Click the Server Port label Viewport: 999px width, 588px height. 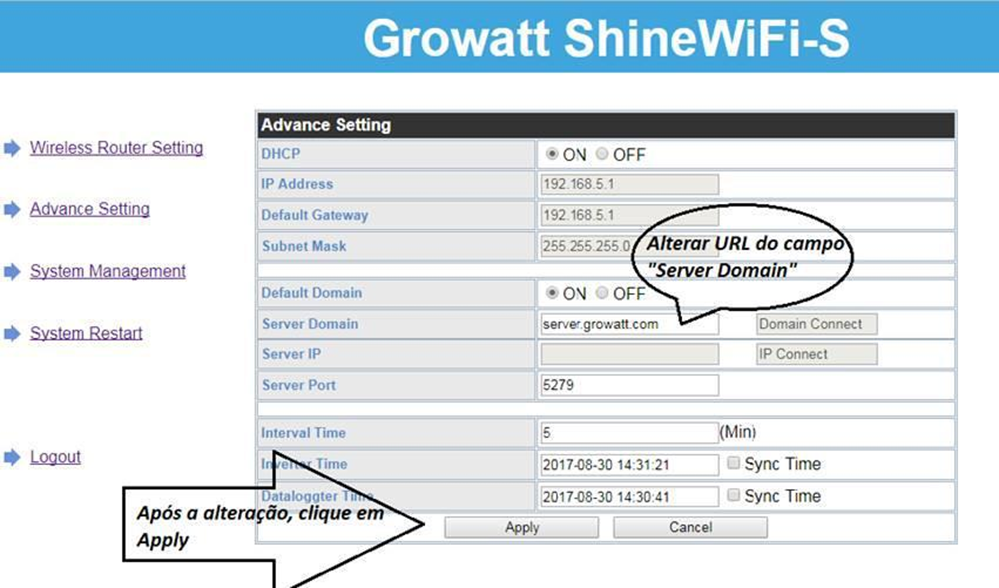pyautogui.click(x=299, y=385)
